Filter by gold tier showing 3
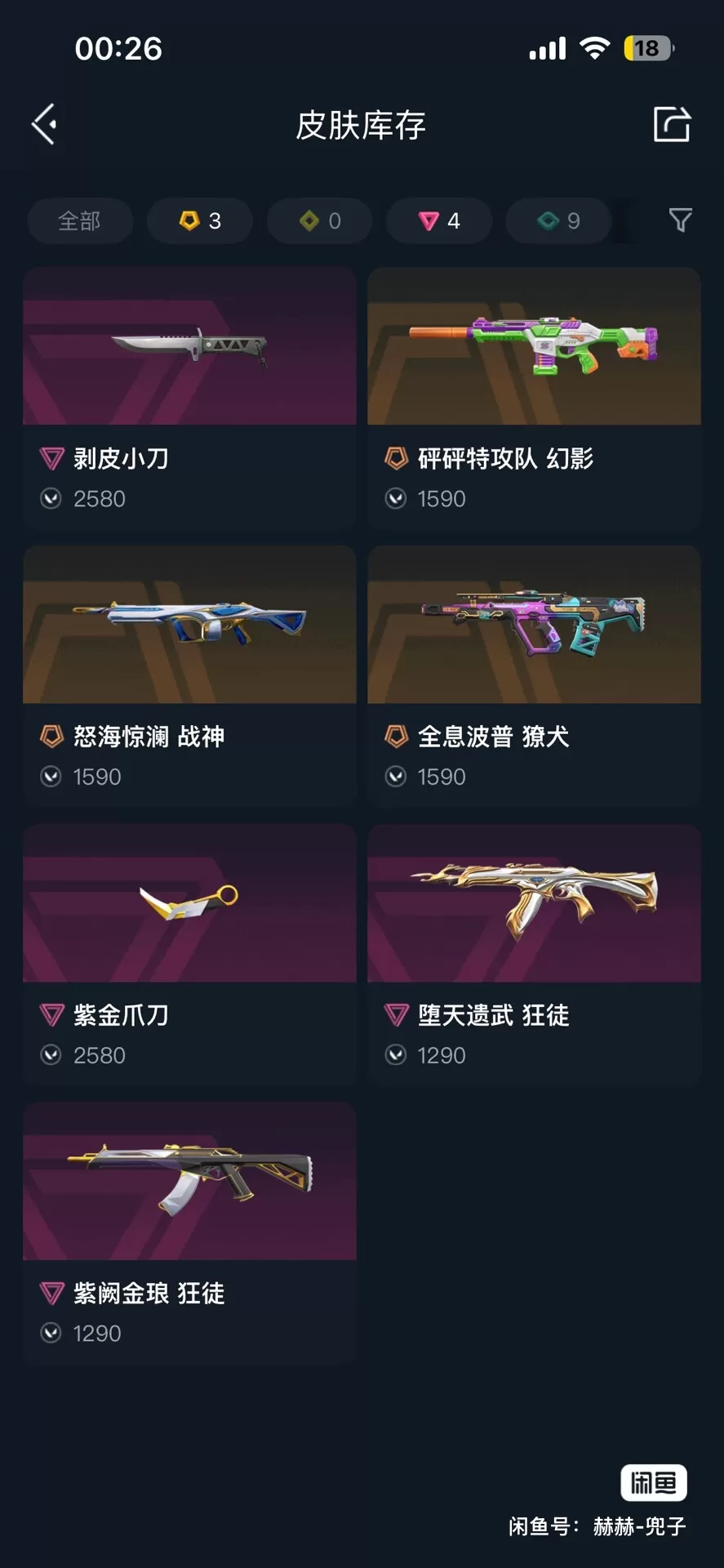The width and height of the screenshot is (724, 1568). point(199,220)
